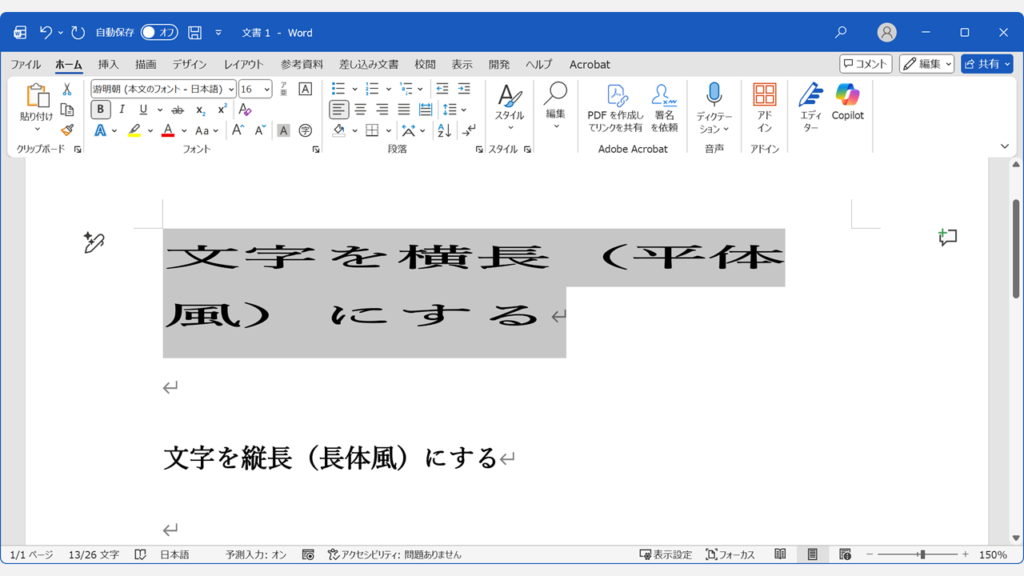Switch to the 挿入 ribbon tab

point(107,64)
